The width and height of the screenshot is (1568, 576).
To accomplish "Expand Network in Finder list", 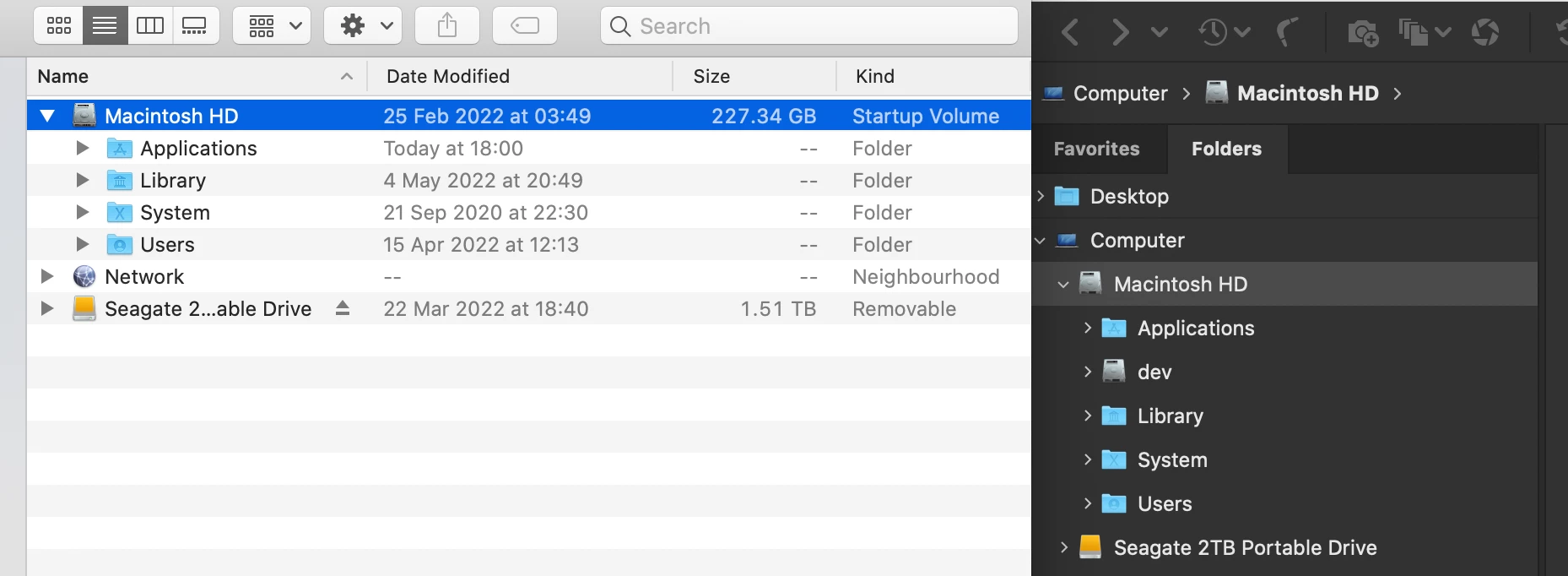I will click(x=47, y=276).
